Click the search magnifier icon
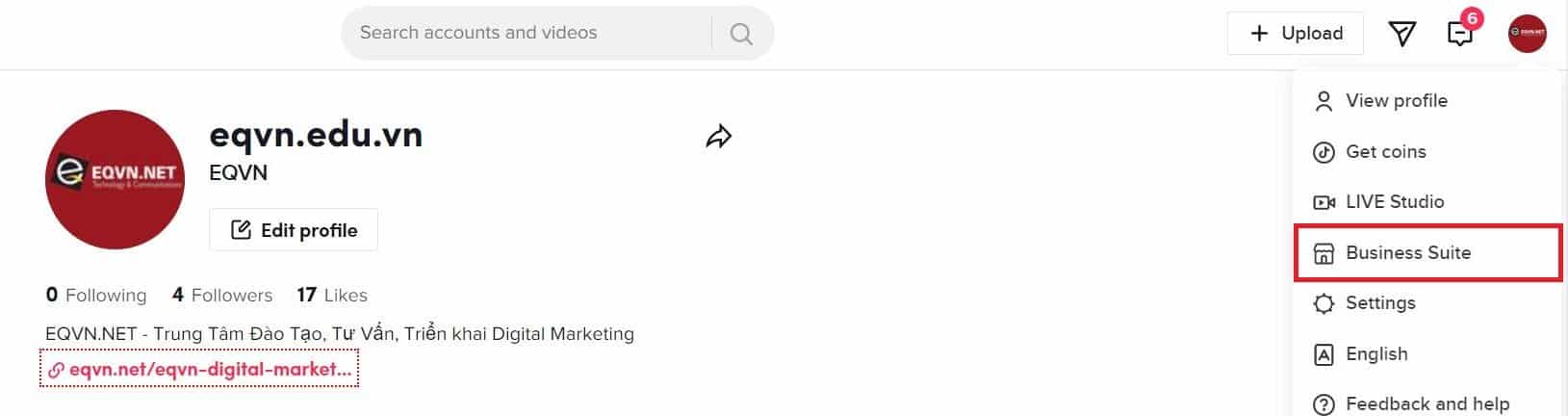 point(741,34)
